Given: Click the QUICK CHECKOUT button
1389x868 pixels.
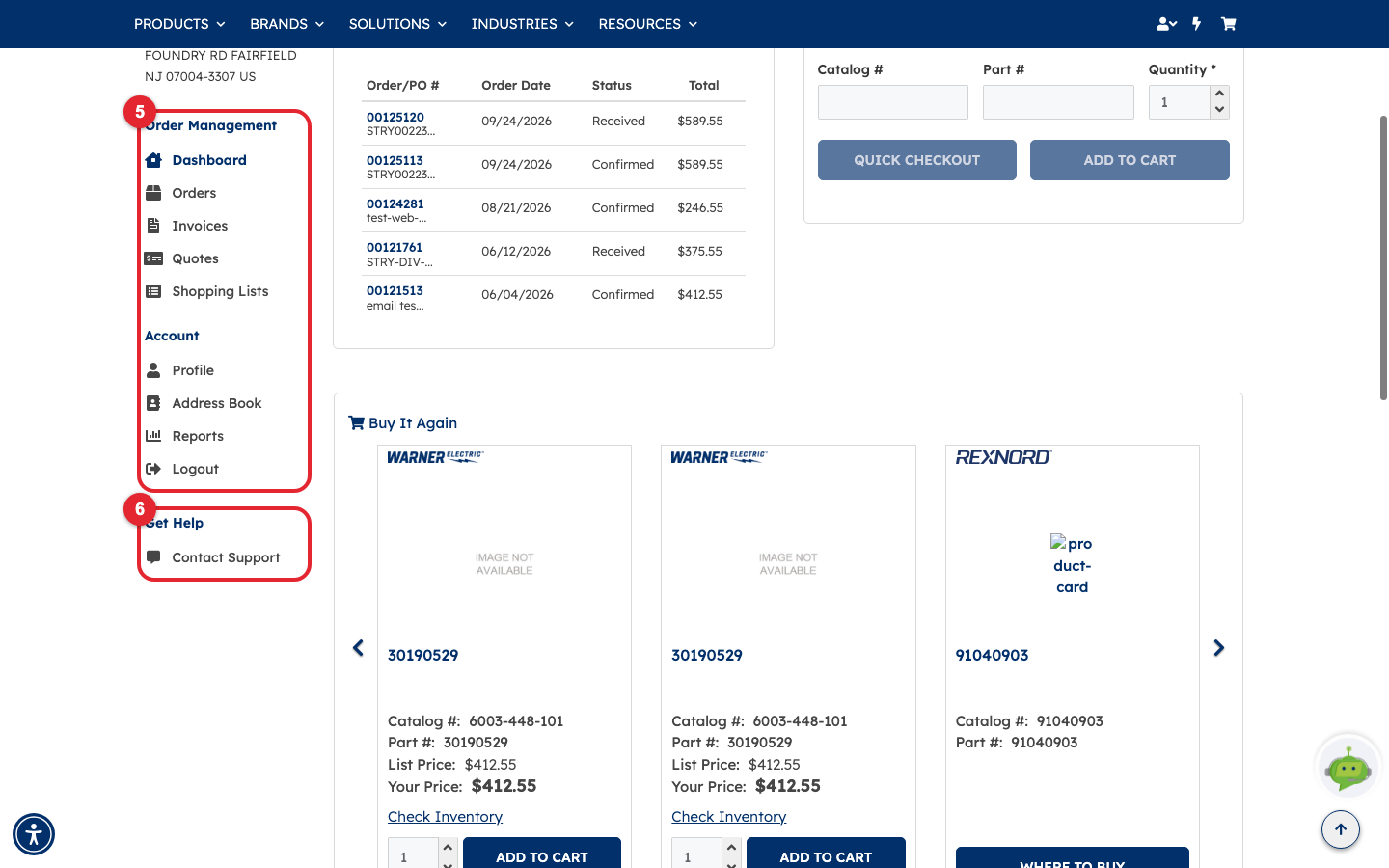Looking at the screenshot, I should coord(917,160).
